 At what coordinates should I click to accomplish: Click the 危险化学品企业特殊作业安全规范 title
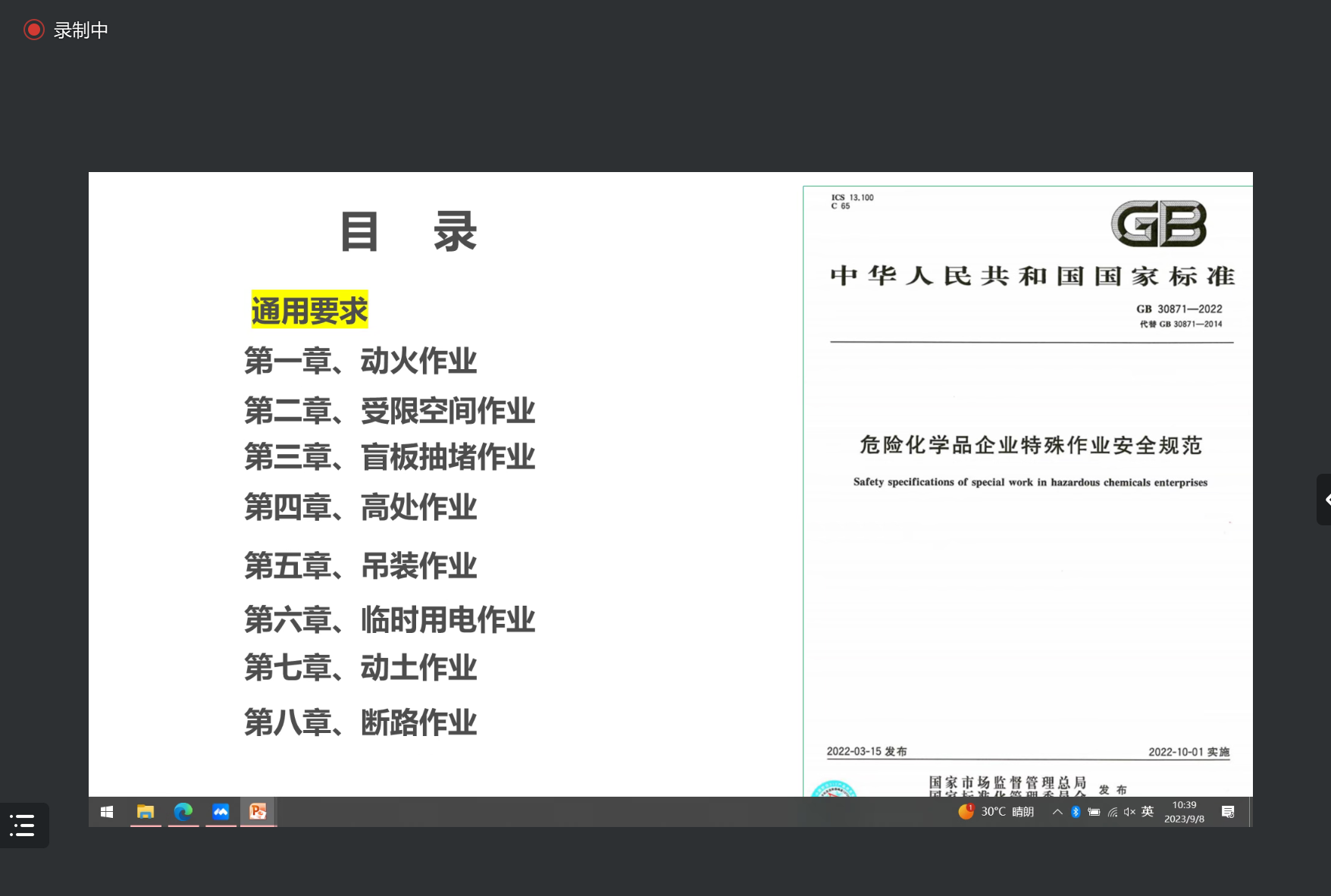coord(1031,445)
